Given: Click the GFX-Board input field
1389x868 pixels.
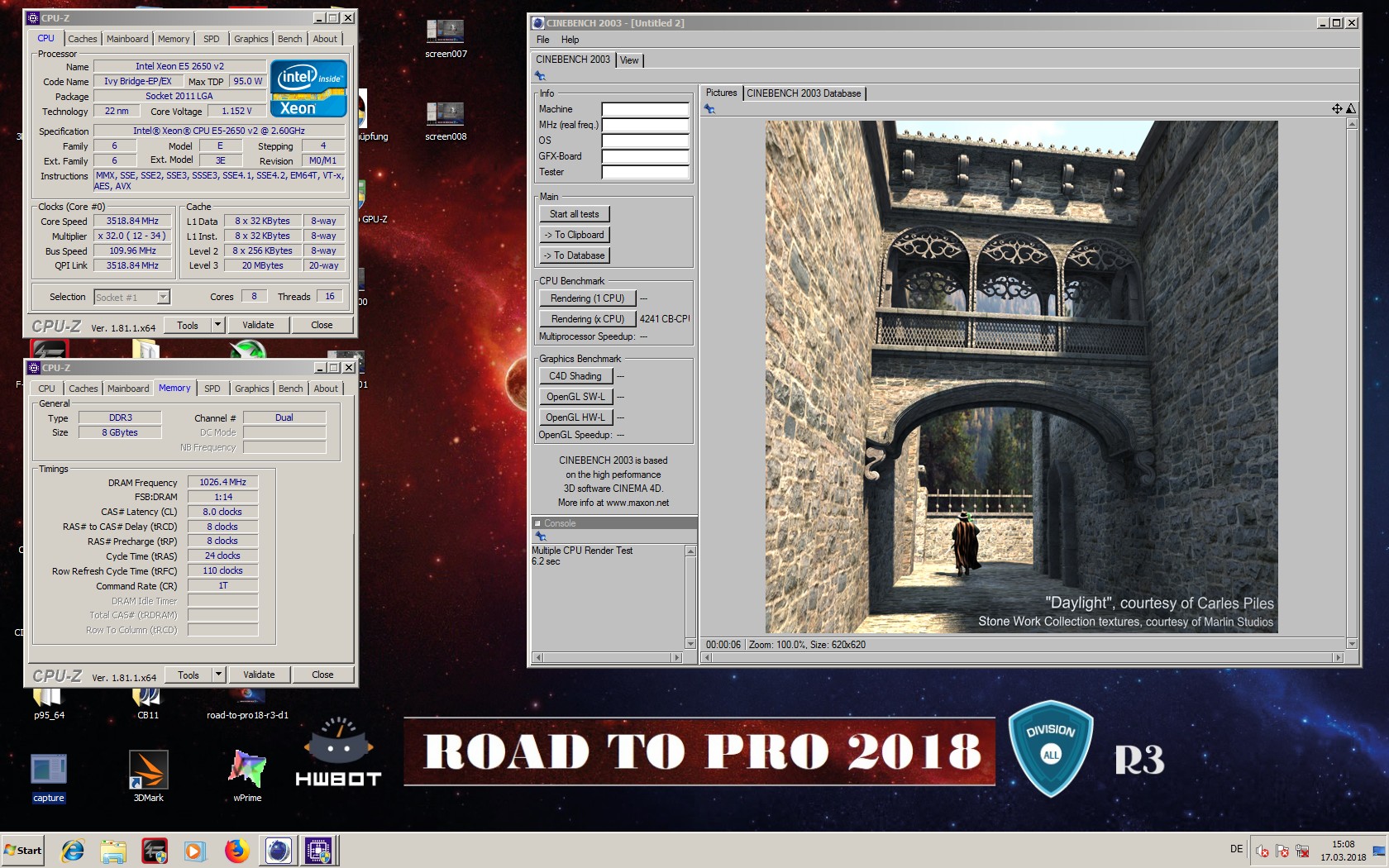Looking at the screenshot, I should click(x=645, y=156).
